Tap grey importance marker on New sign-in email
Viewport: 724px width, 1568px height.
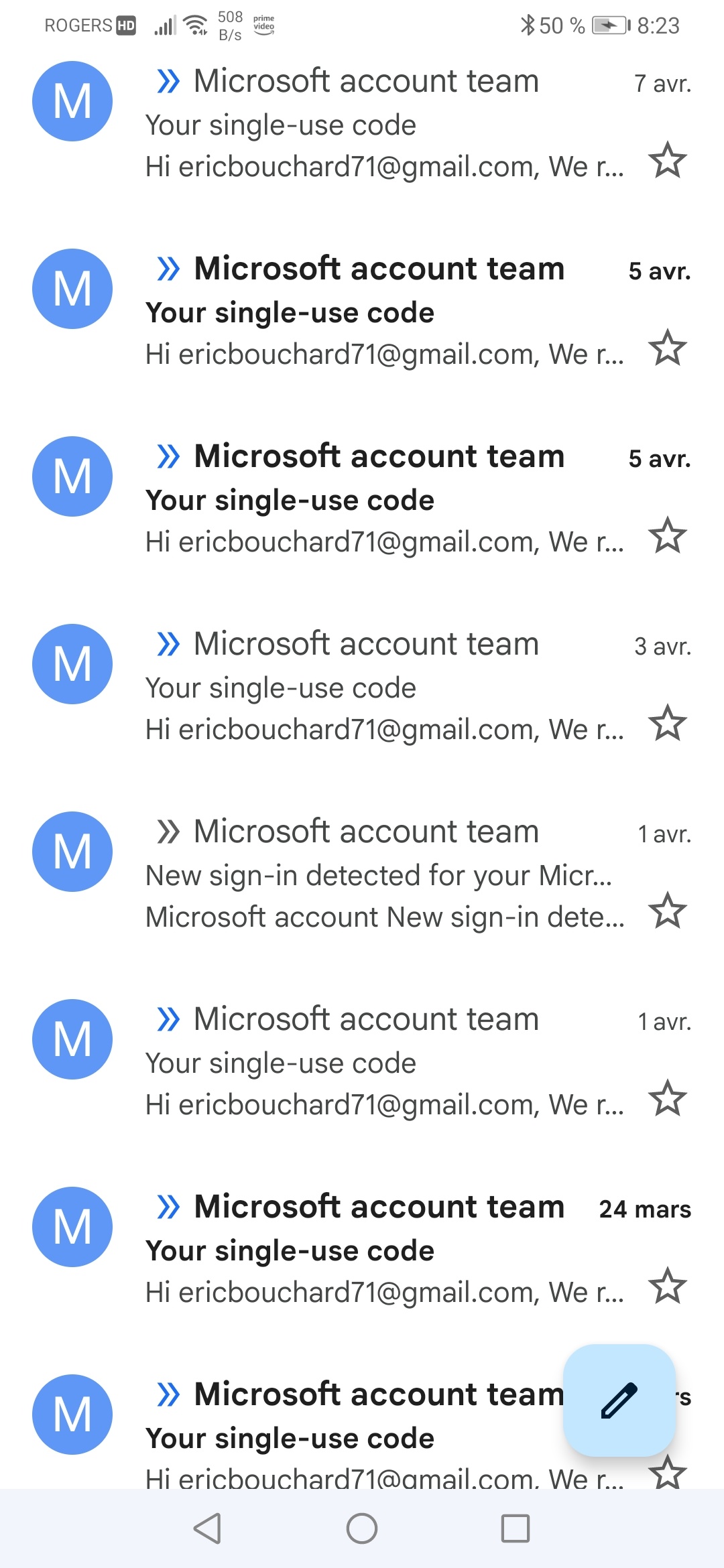[168, 832]
